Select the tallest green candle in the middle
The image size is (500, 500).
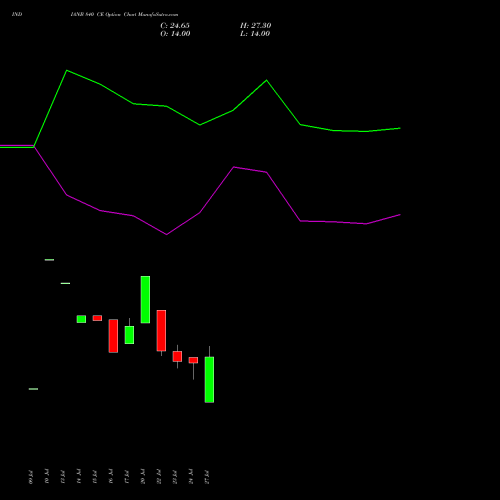tap(145, 299)
